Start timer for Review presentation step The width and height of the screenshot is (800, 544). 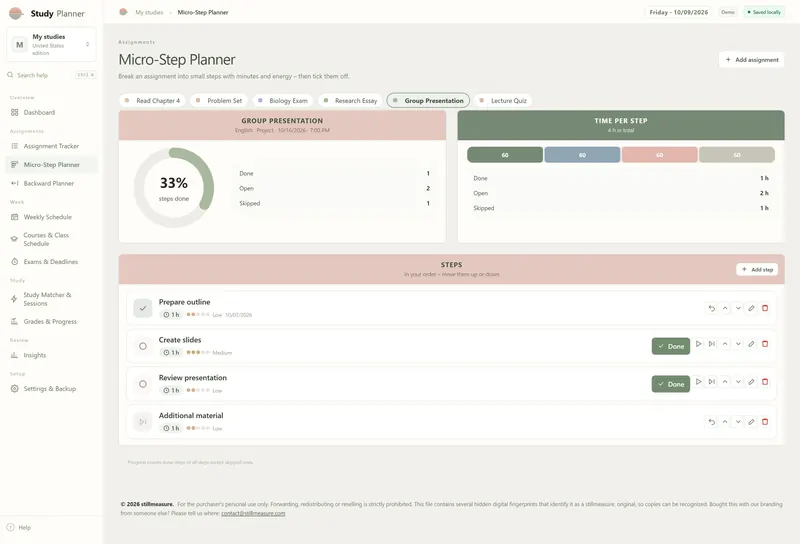pos(698,382)
